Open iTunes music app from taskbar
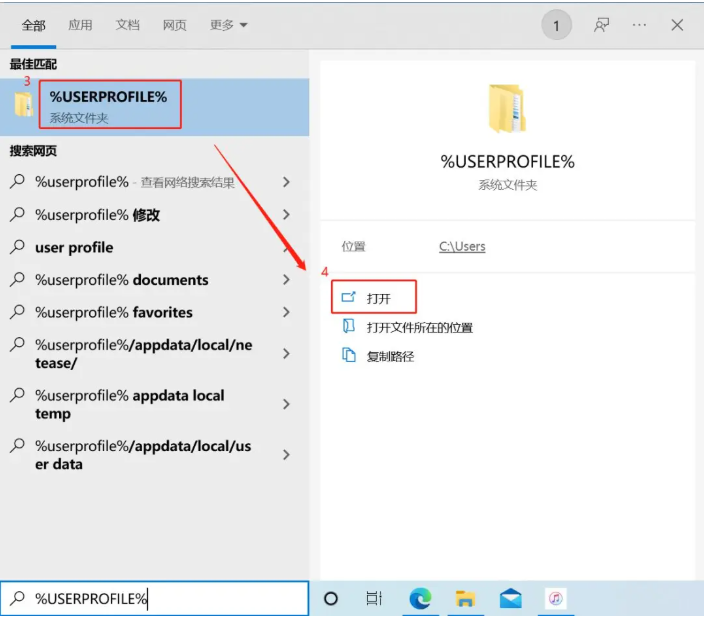 click(556, 599)
